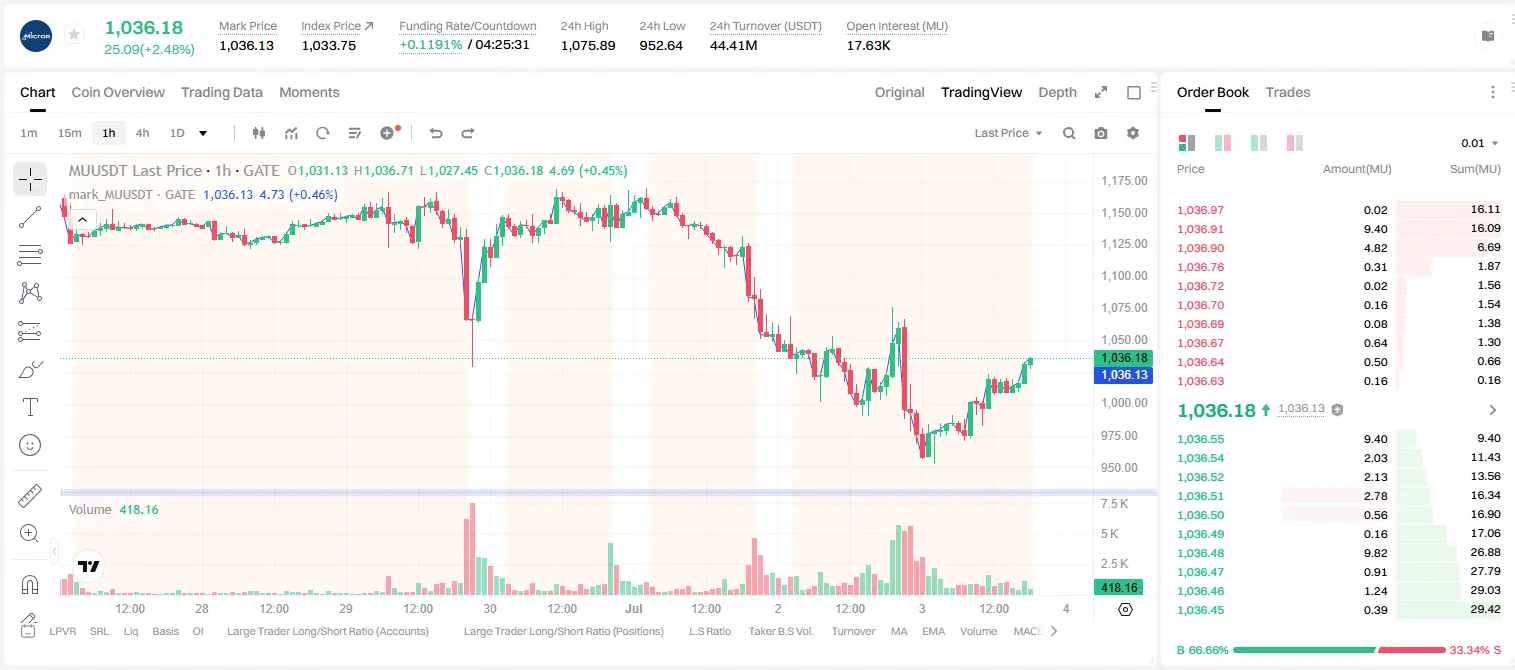Screen dimensions: 1515x670
Task: Click the buy/sell ratio bar
Action: [1339, 650]
